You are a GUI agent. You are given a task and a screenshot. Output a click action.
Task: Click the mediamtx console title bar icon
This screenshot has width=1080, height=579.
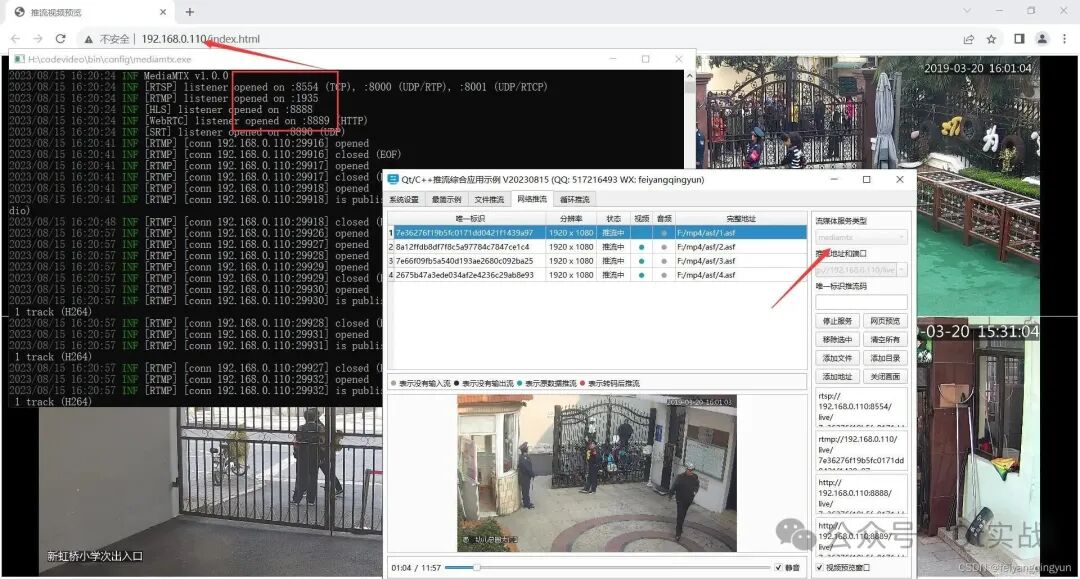click(18, 60)
